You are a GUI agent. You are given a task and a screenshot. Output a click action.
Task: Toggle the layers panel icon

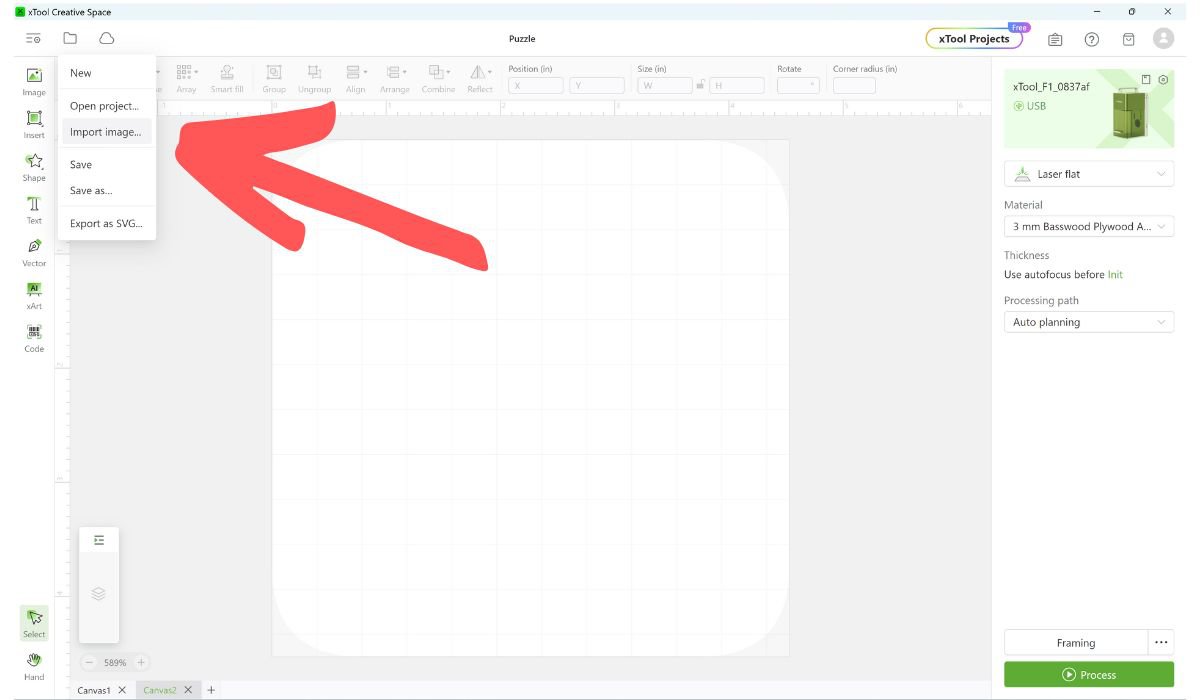pos(98,593)
